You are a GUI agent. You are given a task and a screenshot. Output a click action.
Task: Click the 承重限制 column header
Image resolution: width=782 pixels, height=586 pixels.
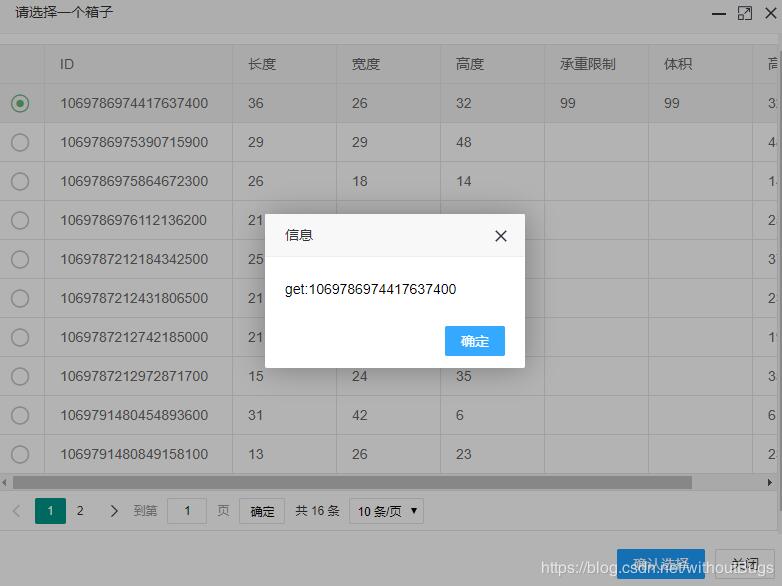coord(587,64)
